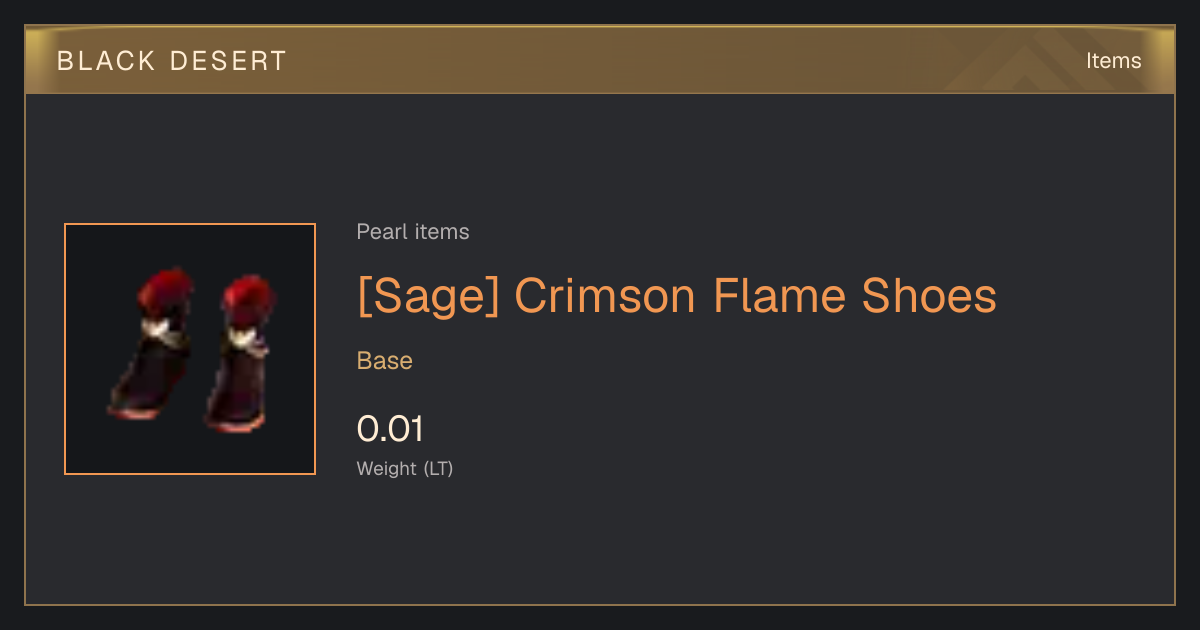This screenshot has width=1200, height=630.
Task: Click the Crimson Flame Shoes item thumbnail
Action: [190, 349]
